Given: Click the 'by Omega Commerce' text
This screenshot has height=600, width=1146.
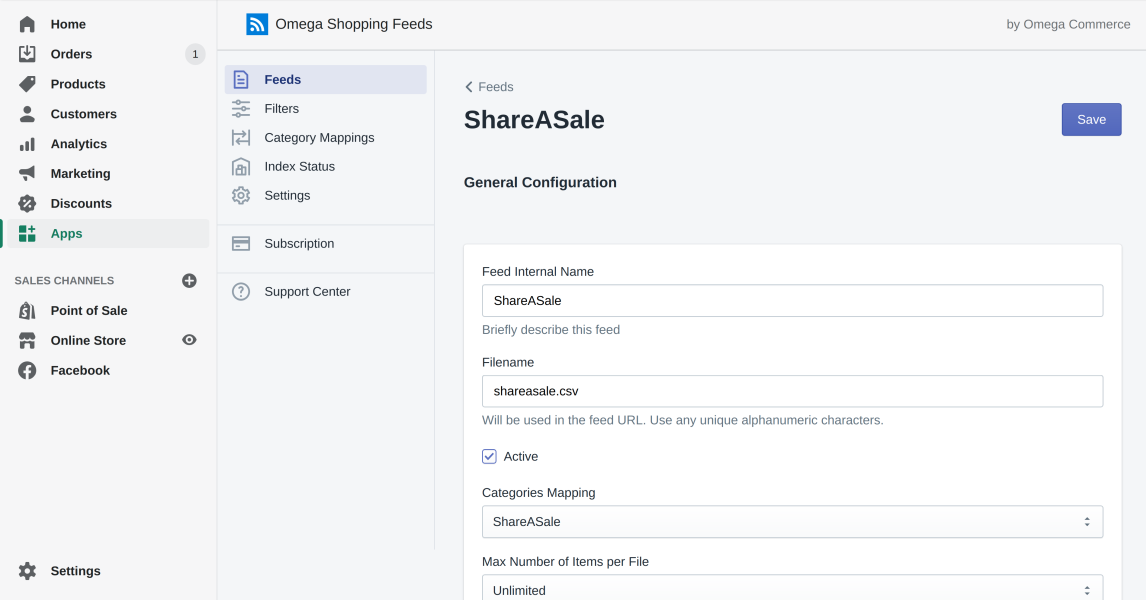Looking at the screenshot, I should point(1069,24).
